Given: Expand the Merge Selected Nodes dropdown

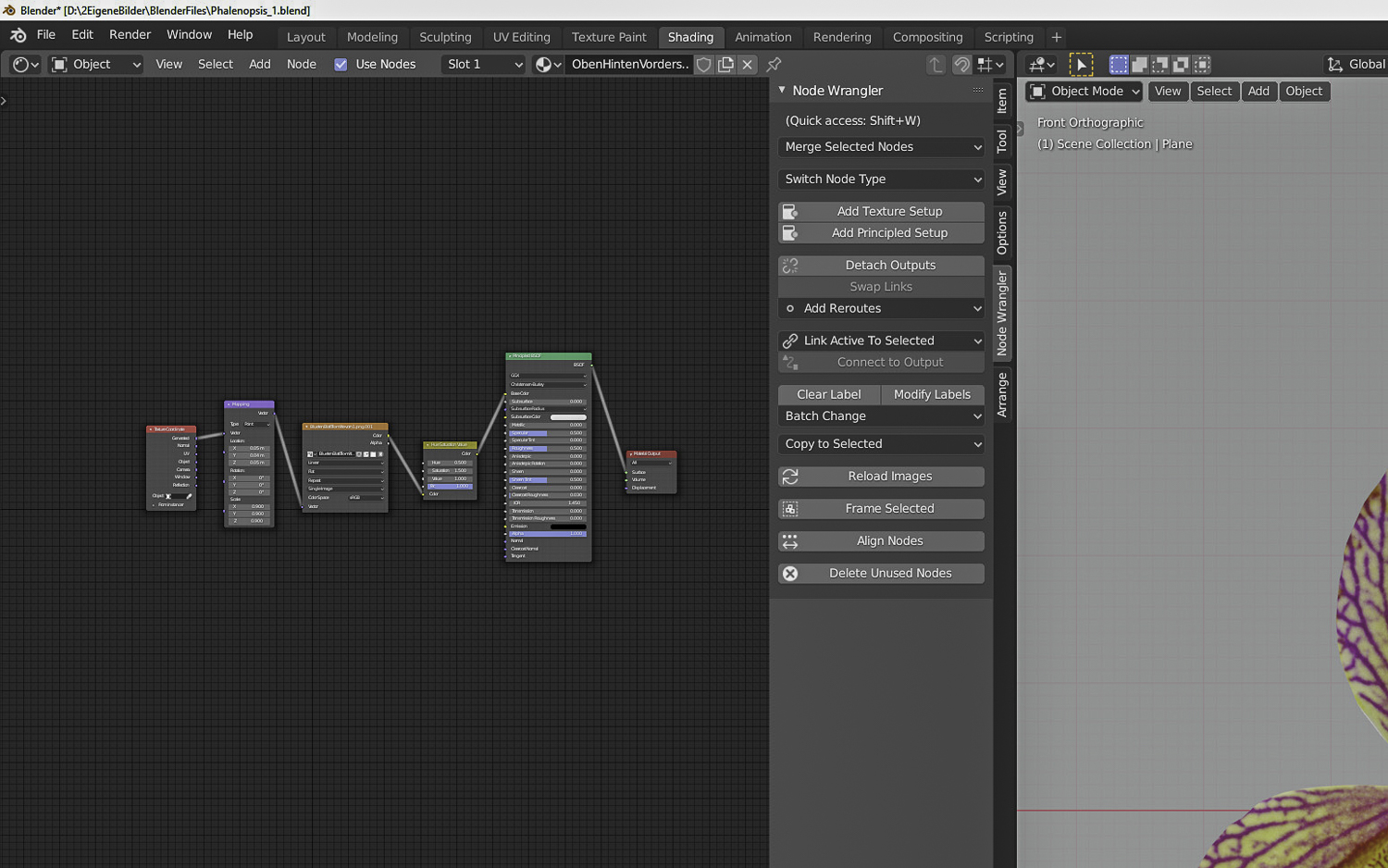Looking at the screenshot, I should [x=881, y=147].
